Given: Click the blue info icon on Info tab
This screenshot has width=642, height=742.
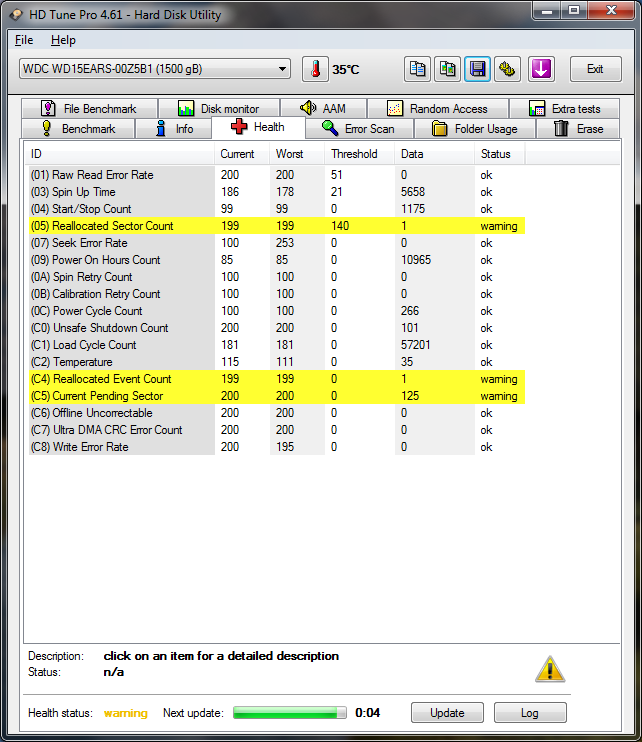Looking at the screenshot, I should pos(161,128).
